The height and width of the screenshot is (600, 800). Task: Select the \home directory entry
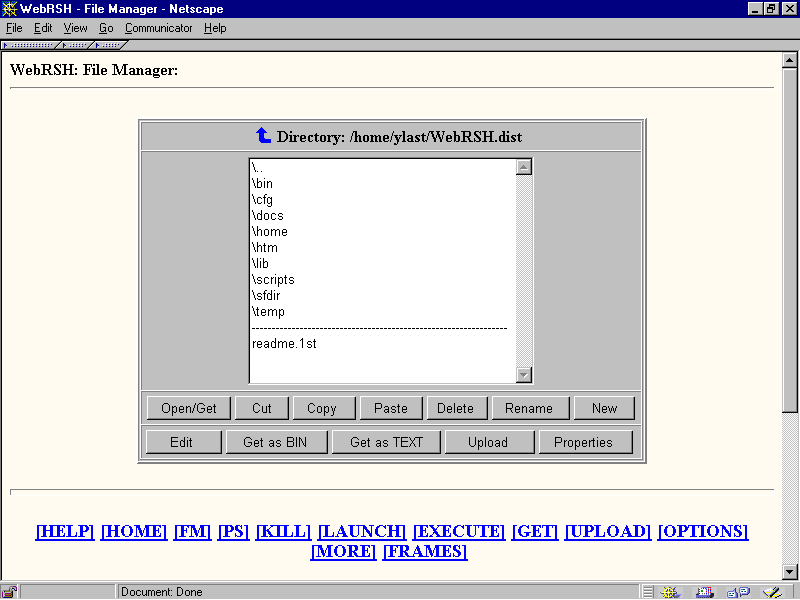pyautogui.click(x=383, y=232)
